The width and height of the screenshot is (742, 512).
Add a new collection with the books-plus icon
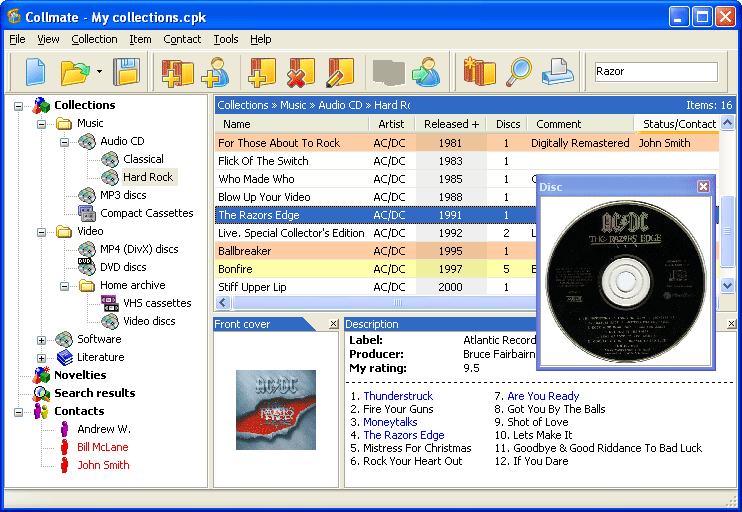pos(177,72)
